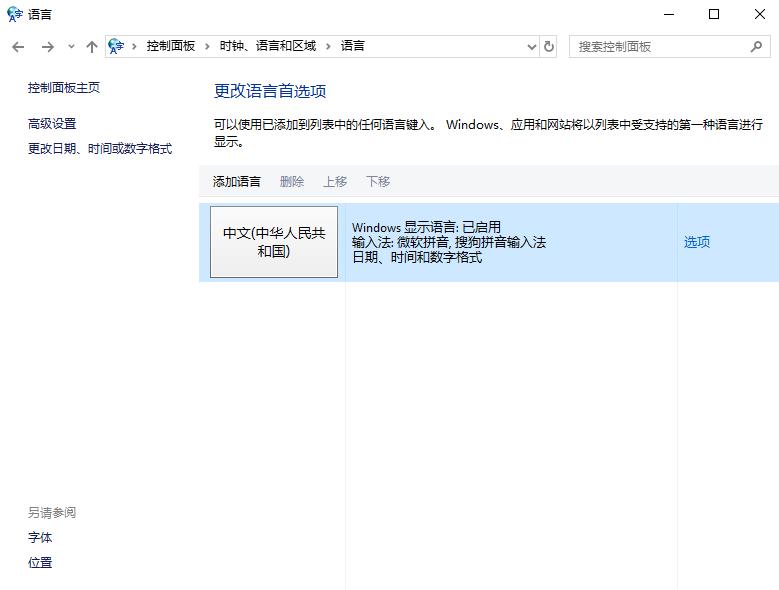The image size is (779, 590).
Task: Expand the chevron right after 控制面板 breadcrumb
Action: tap(208, 47)
